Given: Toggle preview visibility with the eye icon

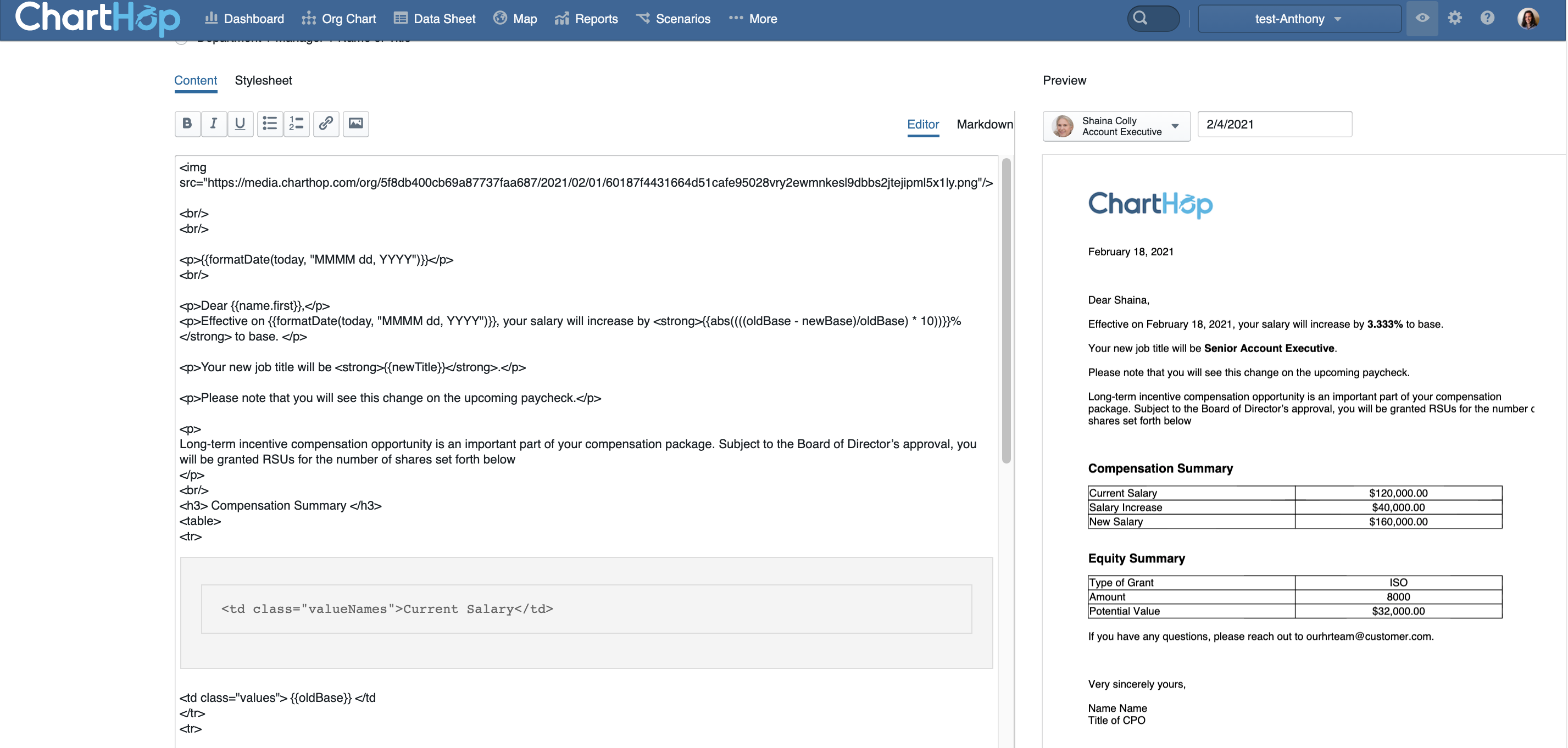Looking at the screenshot, I should coord(1421,18).
